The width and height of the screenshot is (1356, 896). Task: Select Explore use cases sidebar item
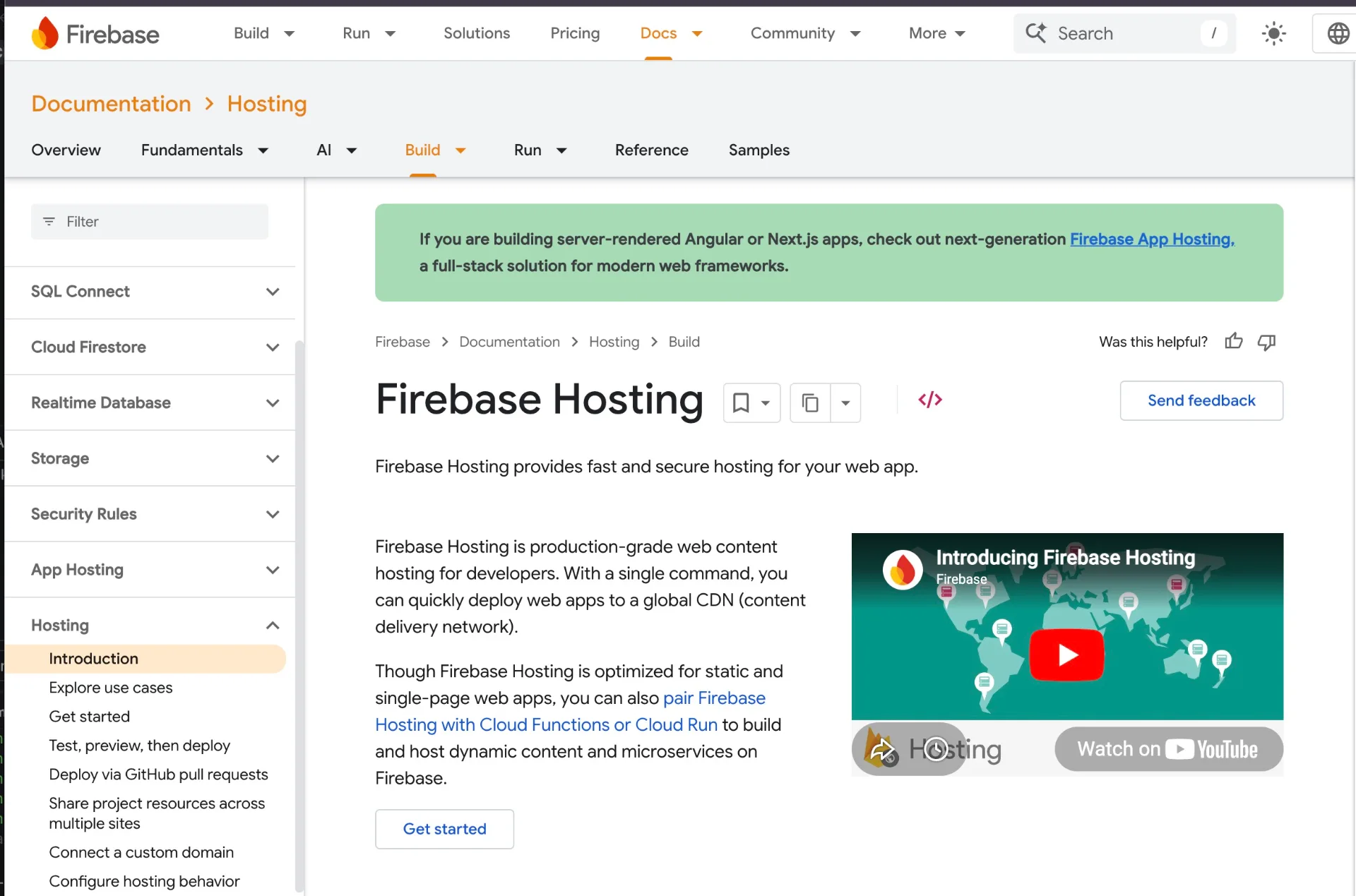[x=111, y=688]
